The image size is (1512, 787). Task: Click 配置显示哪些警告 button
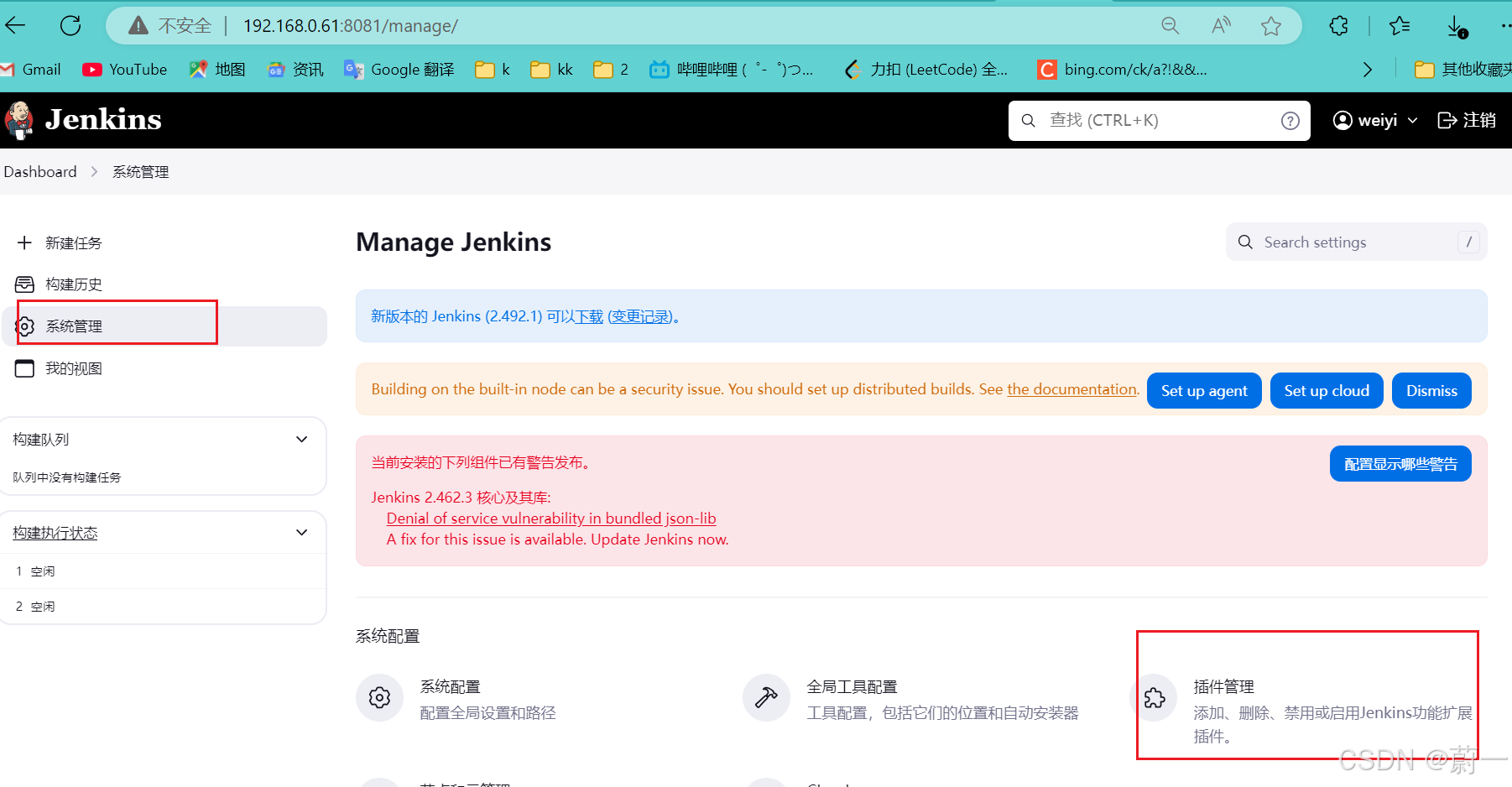click(1400, 464)
